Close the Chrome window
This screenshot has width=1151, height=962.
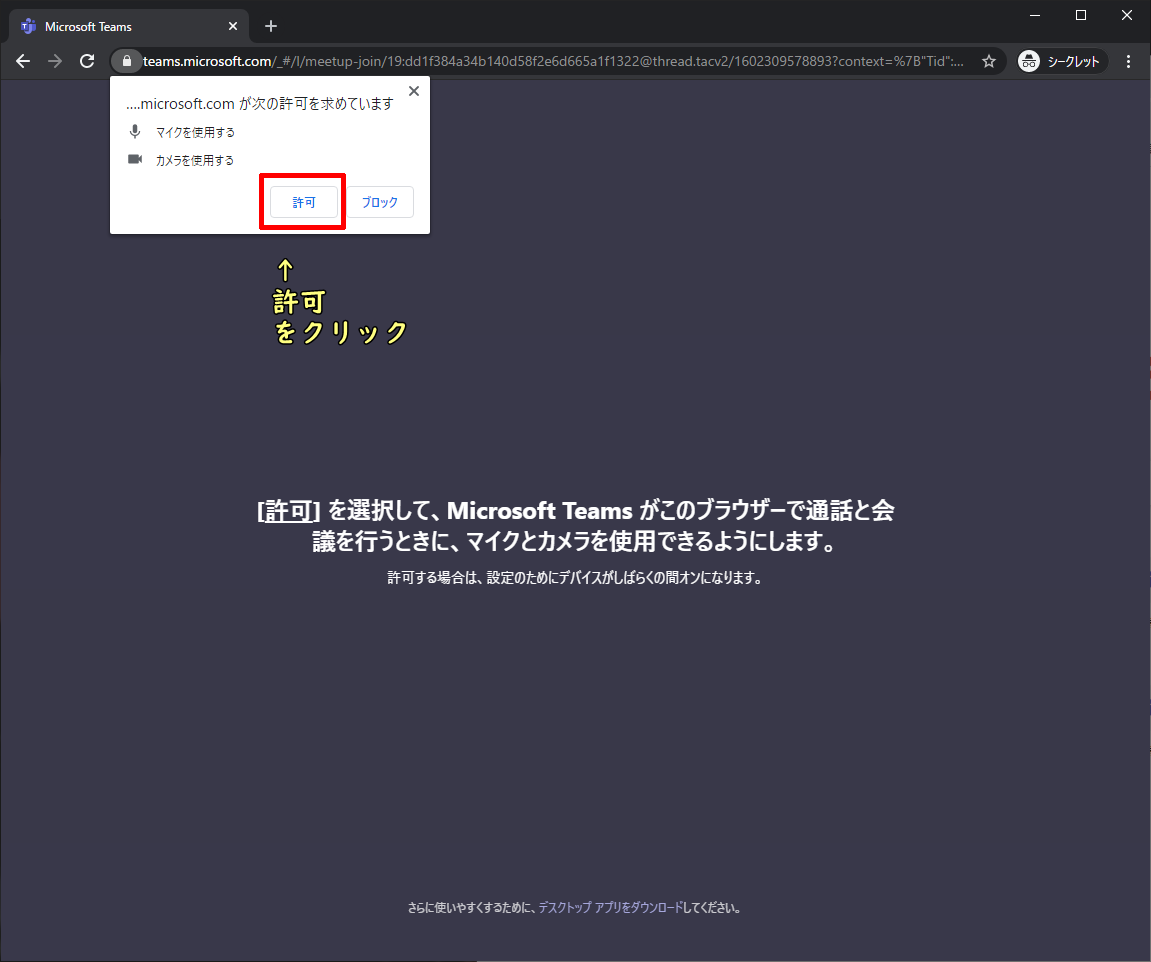(1127, 15)
